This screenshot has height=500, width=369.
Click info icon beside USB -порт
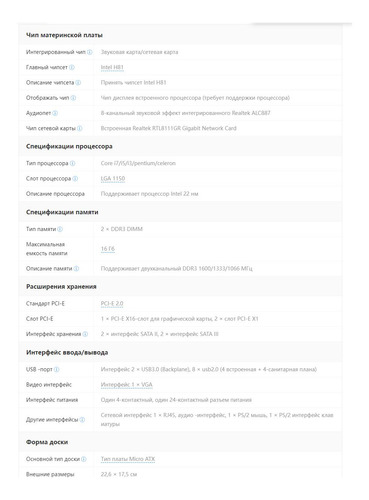click(x=57, y=369)
